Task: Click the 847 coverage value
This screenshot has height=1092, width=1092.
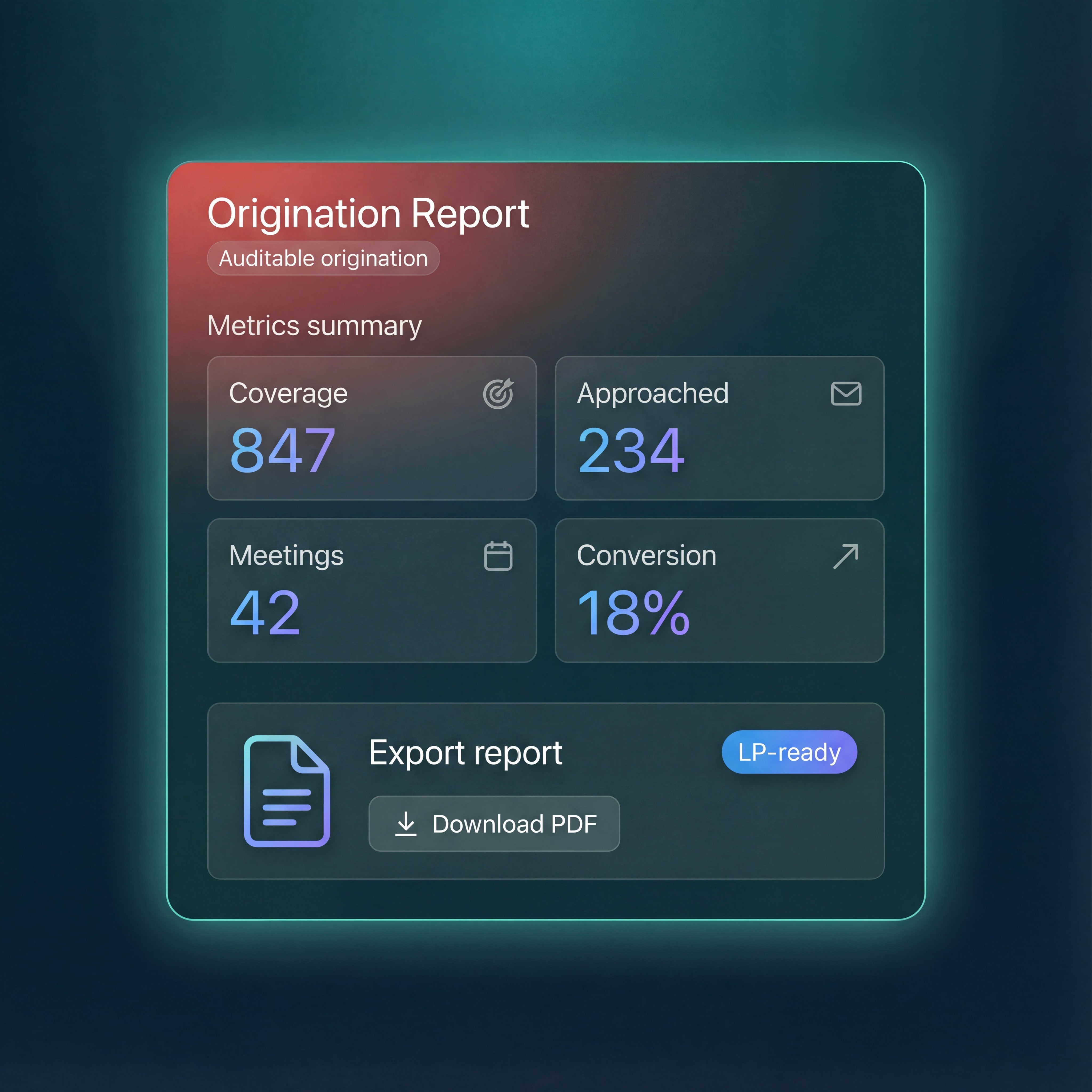Action: [283, 451]
